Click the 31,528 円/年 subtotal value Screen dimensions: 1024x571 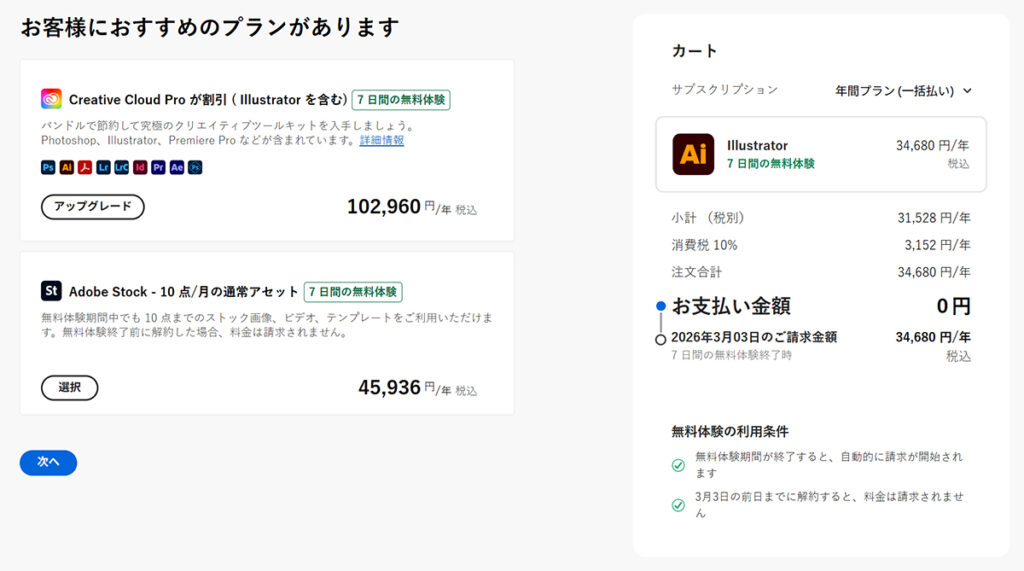[x=934, y=218]
